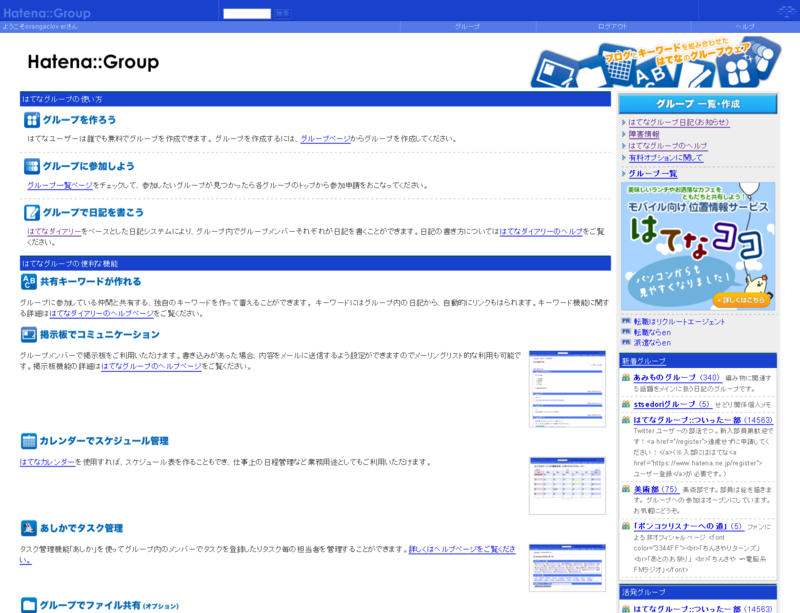Click the group icon next to 美術部
The image size is (800, 613).
626,487
